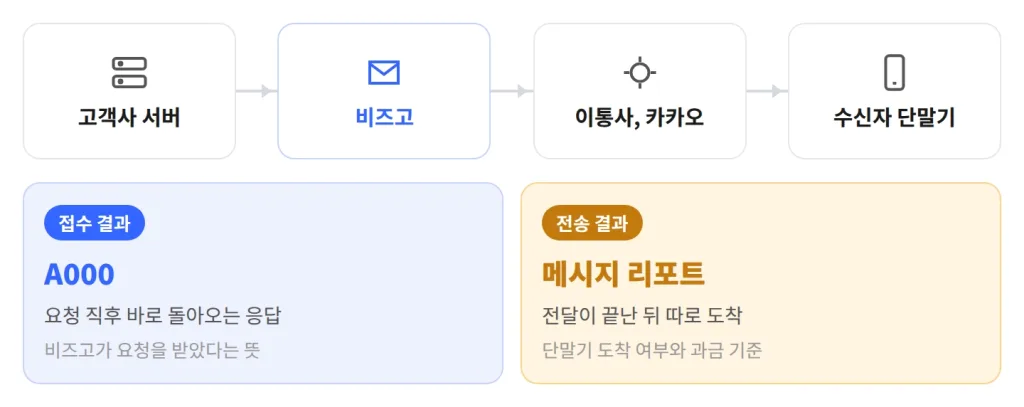Click the 이통사, 카카오 label
This screenshot has height=407, width=1024.
[639, 118]
